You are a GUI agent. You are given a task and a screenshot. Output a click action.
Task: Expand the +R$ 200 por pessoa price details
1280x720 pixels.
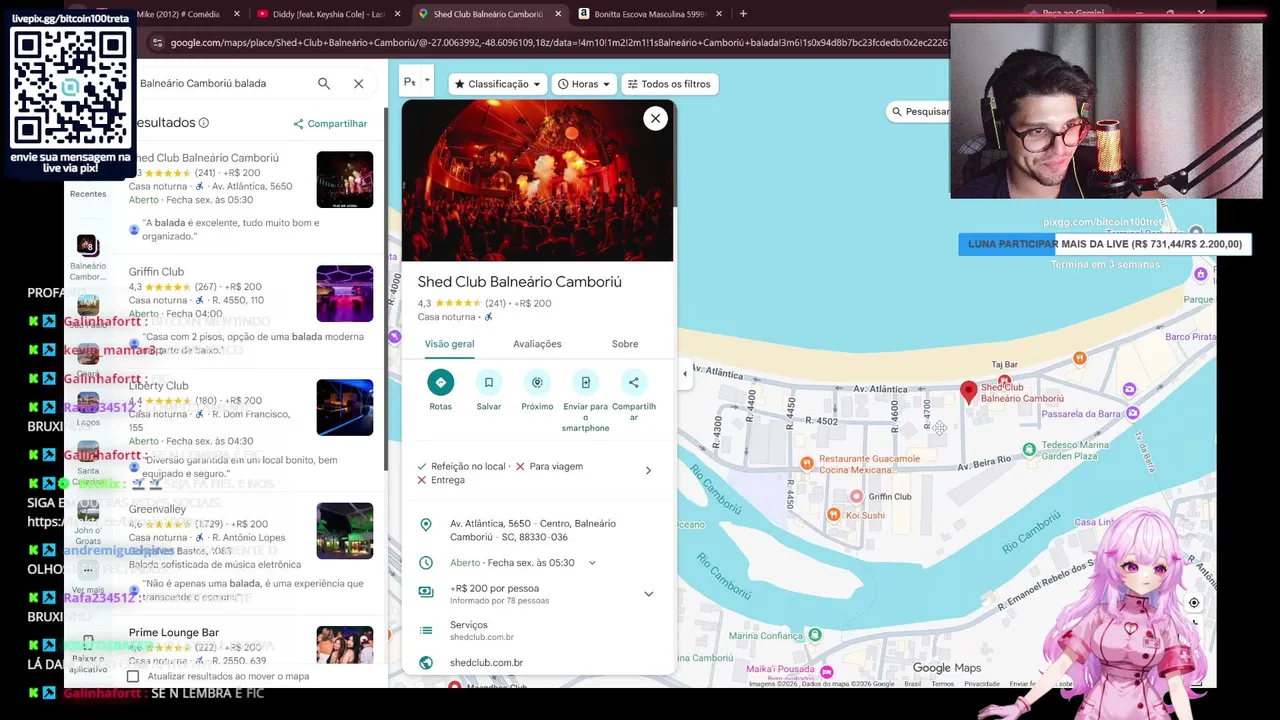click(x=648, y=594)
